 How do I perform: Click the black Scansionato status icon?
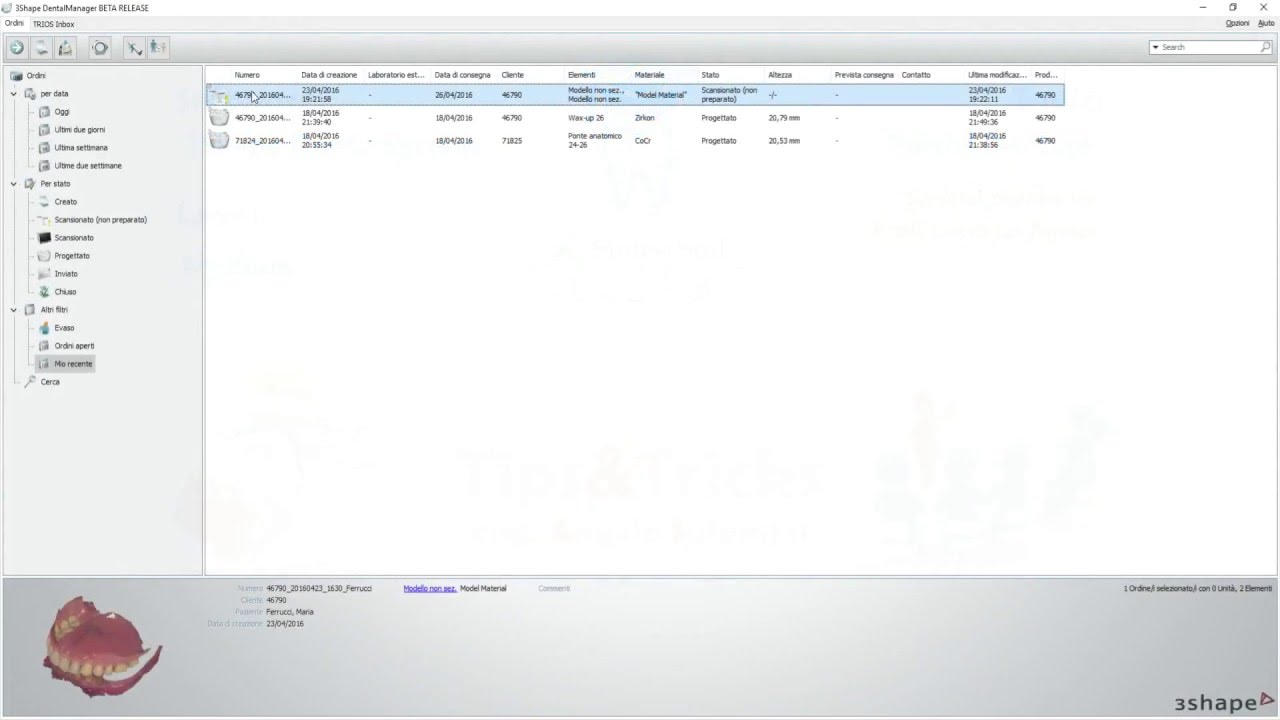click(44, 238)
